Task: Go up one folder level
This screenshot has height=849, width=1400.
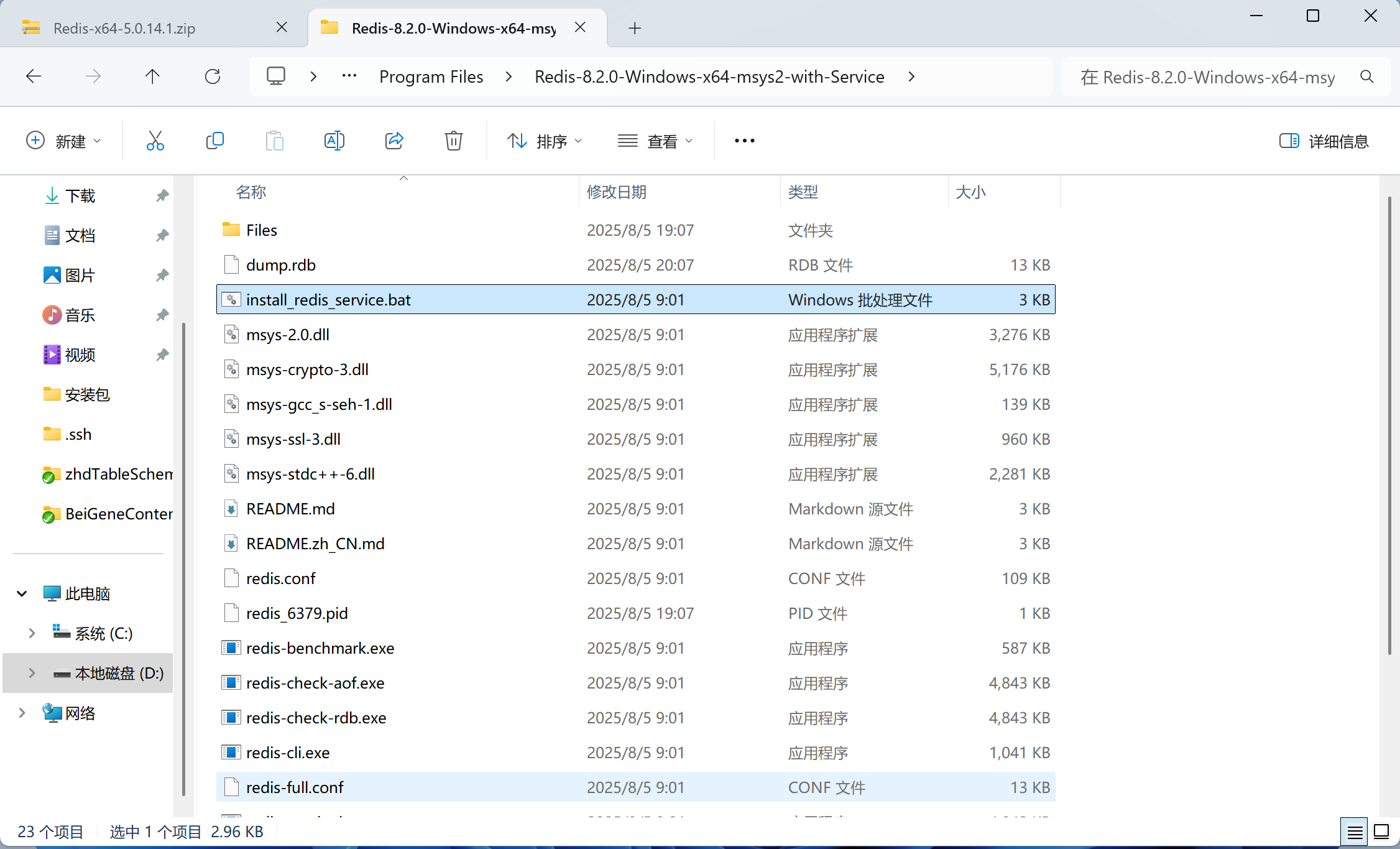Action: [152, 77]
